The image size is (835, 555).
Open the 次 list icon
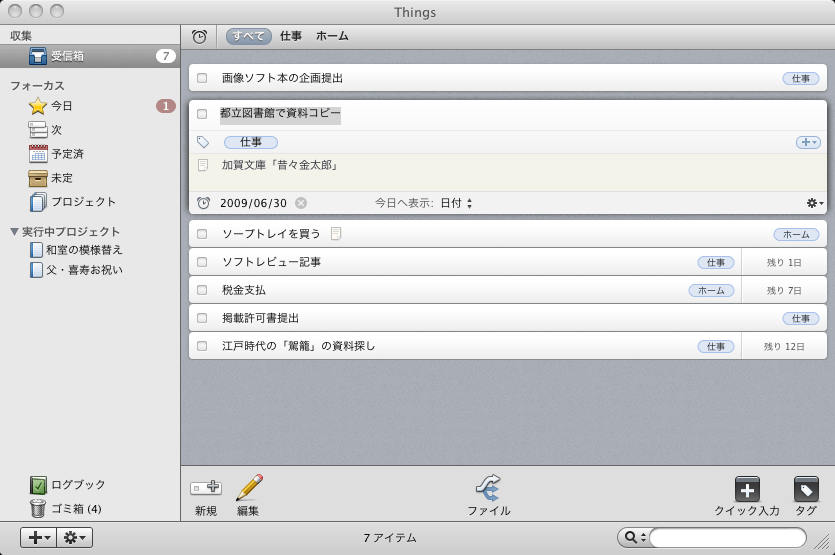click(x=37, y=130)
